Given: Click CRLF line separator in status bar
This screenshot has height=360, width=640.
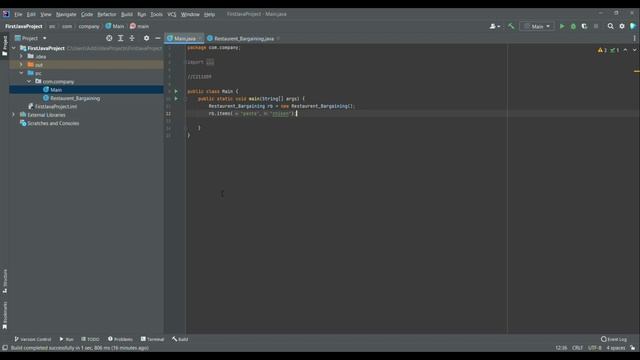Looking at the screenshot, I should (578, 348).
